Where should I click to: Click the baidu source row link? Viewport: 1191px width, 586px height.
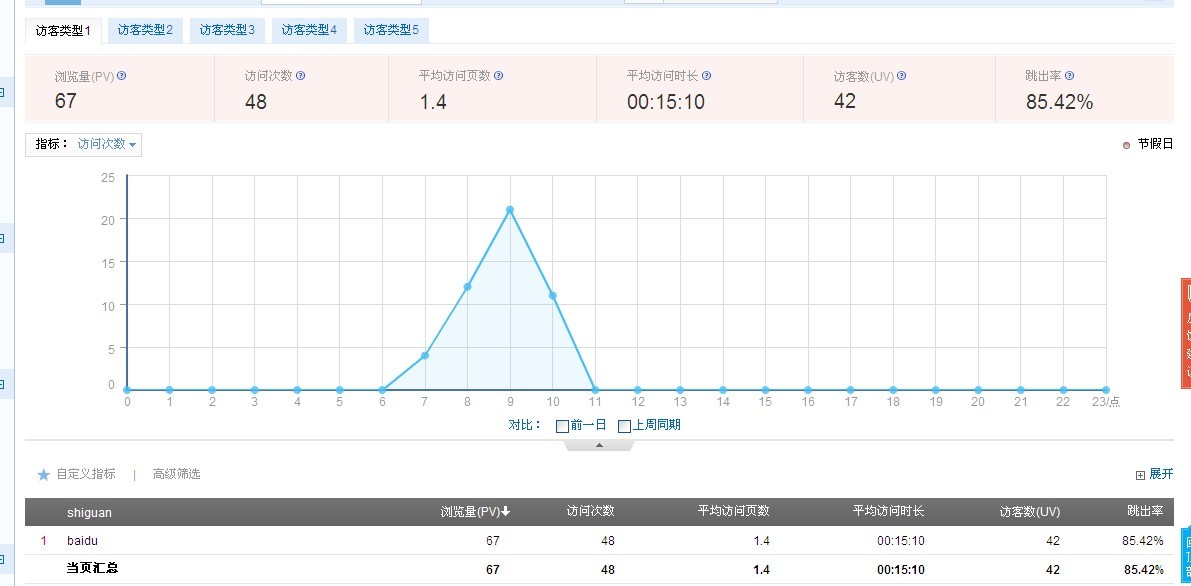82,541
